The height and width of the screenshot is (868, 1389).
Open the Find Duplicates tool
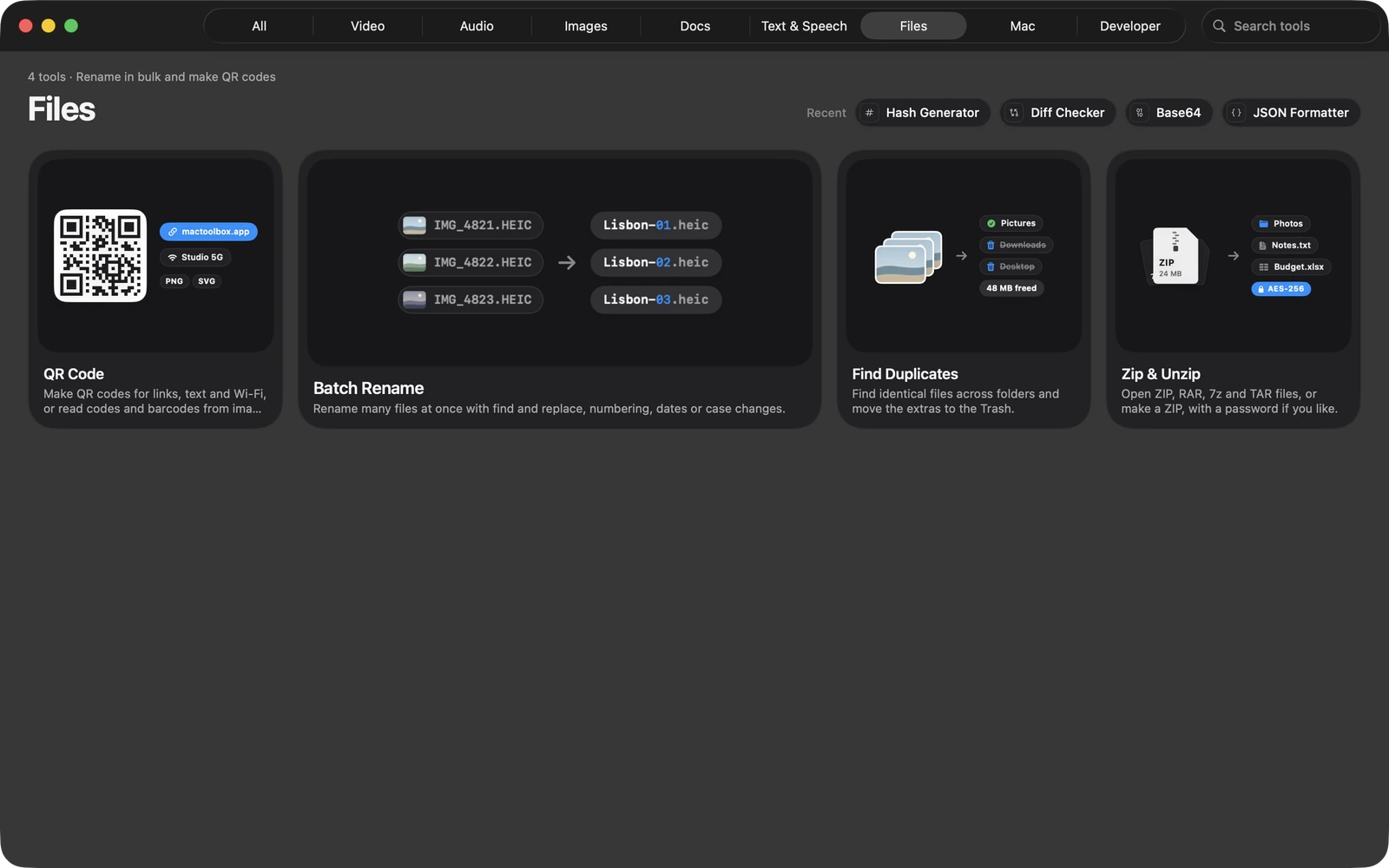[964, 289]
